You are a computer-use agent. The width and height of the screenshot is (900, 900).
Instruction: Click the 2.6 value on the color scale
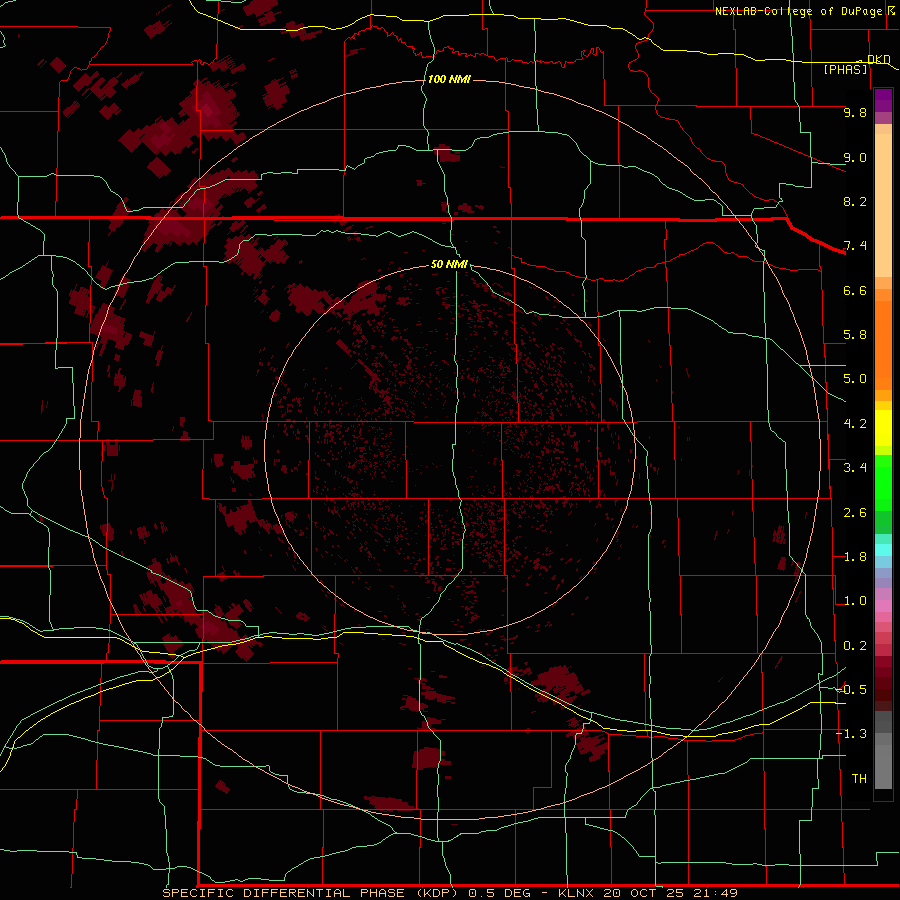coord(855,513)
